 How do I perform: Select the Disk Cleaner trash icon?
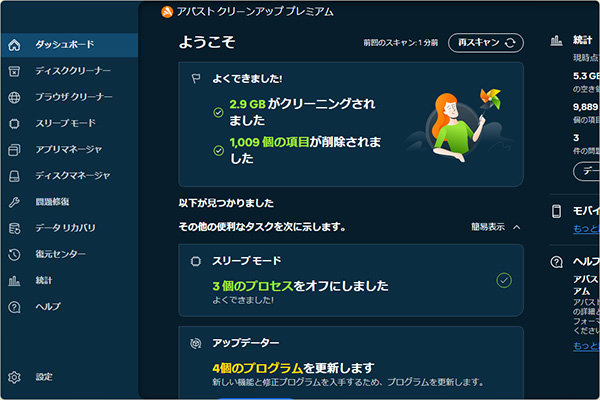(14, 71)
